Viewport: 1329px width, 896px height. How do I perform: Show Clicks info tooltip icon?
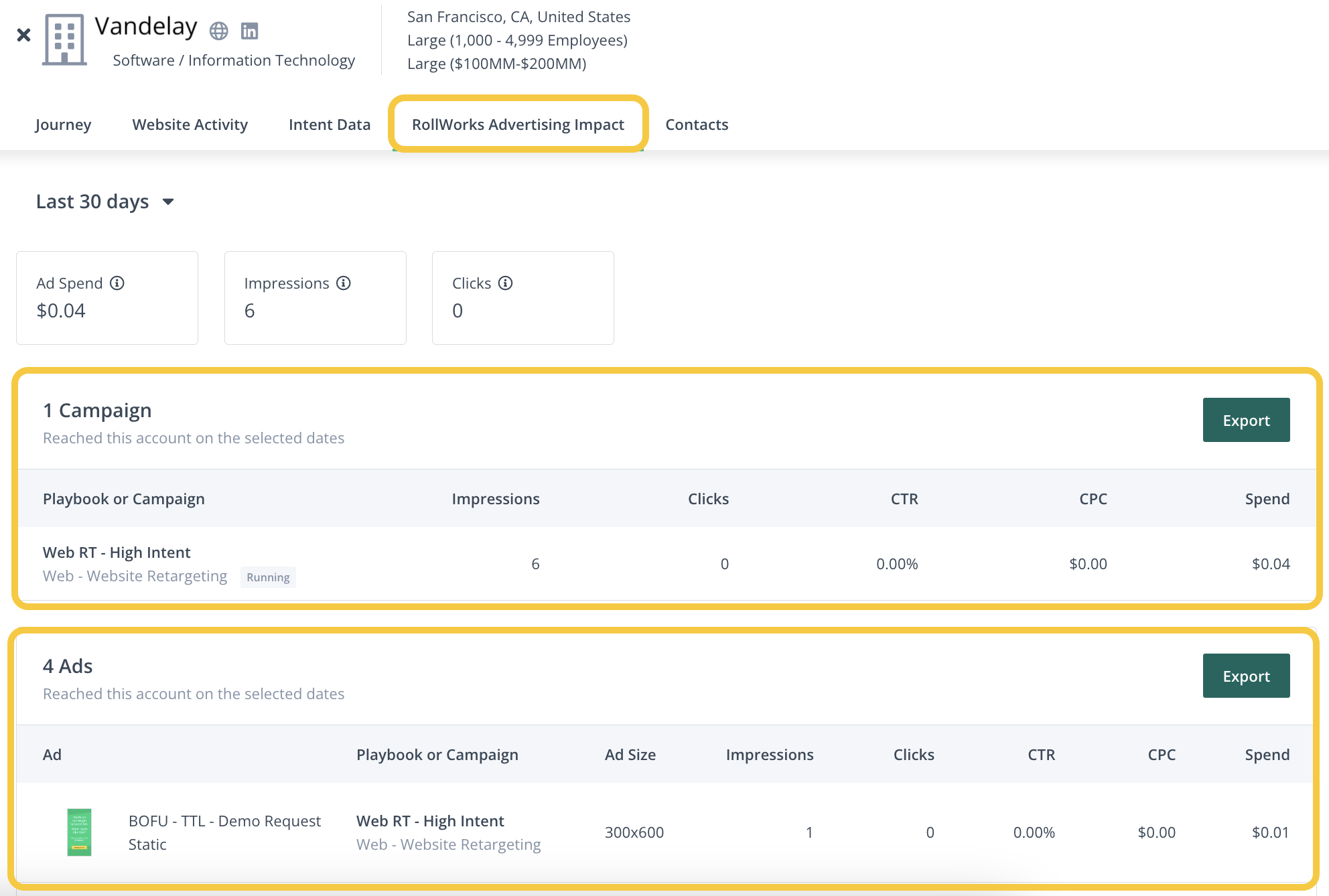[x=506, y=283]
